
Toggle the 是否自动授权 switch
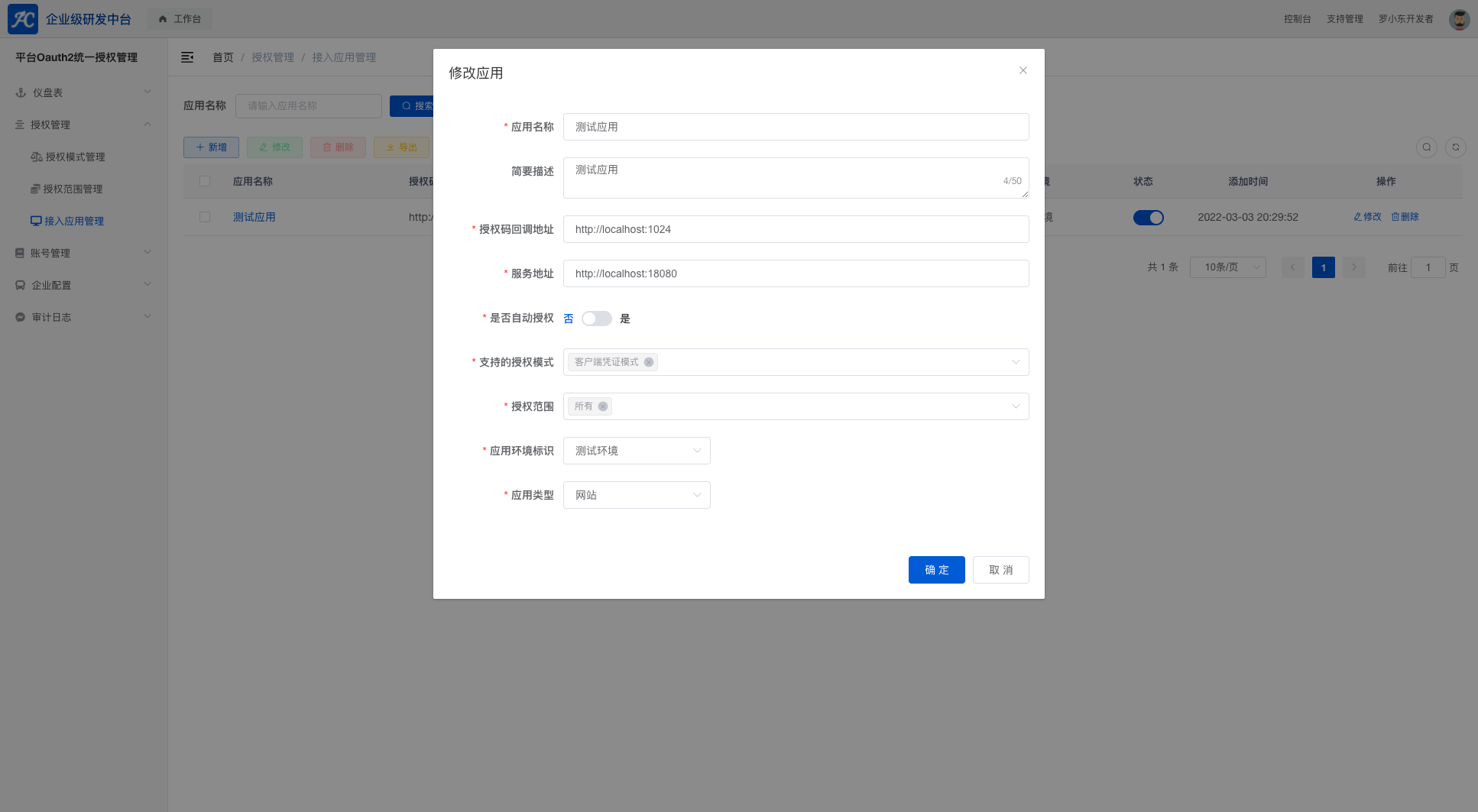pos(596,319)
